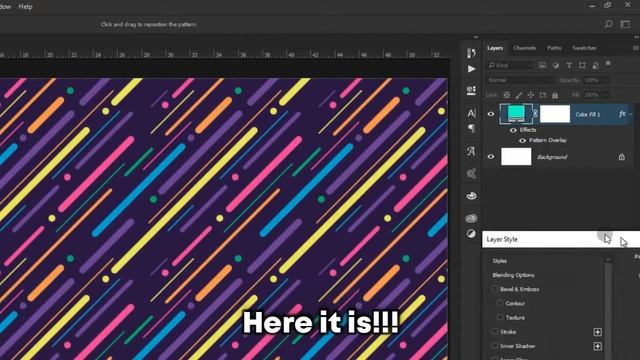640x360 pixels.
Task: Hide the Pattern Overlay effect
Action: [x=522, y=140]
